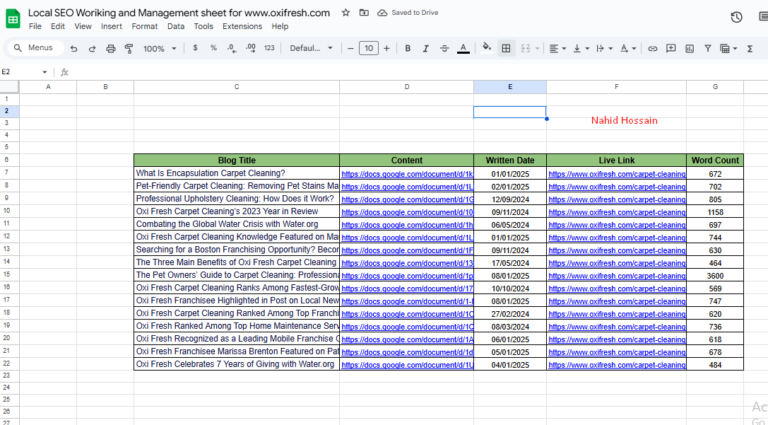
Task: Click the table views icon
Action: coord(725,48)
